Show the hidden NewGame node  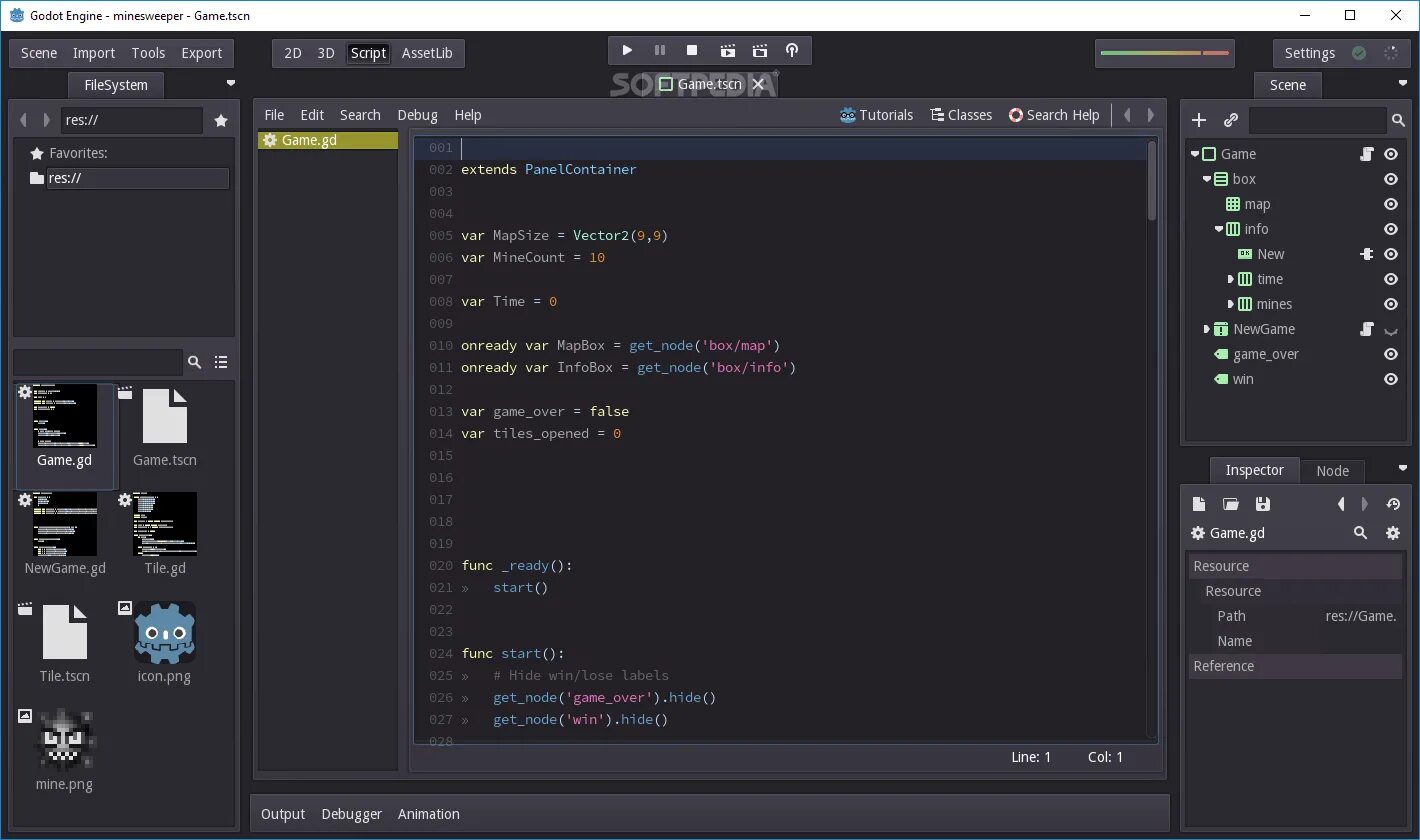[x=1391, y=330]
